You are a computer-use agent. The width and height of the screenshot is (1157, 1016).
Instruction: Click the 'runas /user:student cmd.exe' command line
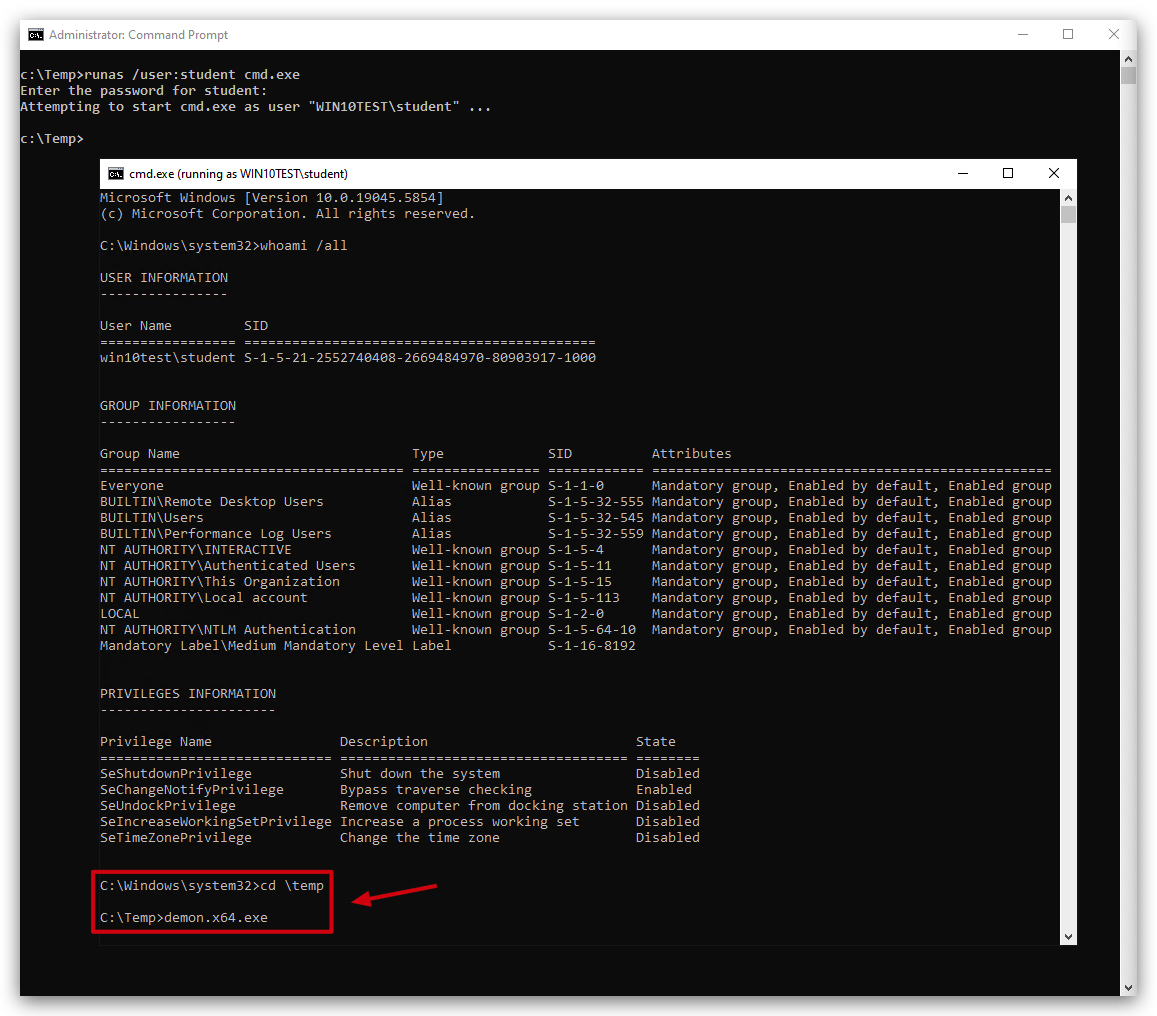[160, 75]
